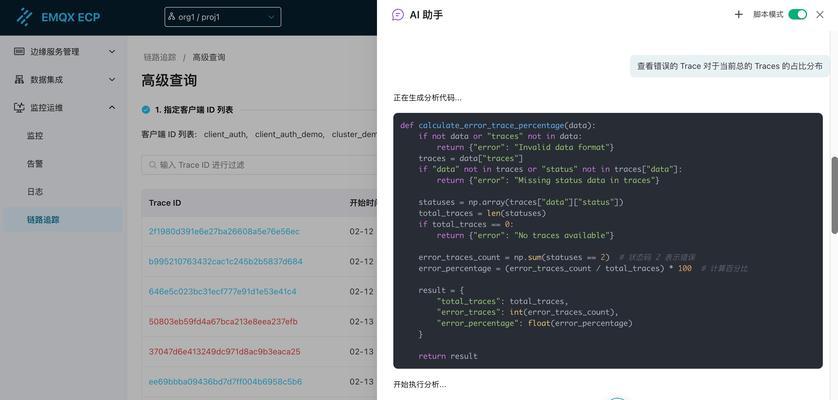
Task: Focus the Trace ID filter input
Action: pyautogui.click(x=259, y=165)
